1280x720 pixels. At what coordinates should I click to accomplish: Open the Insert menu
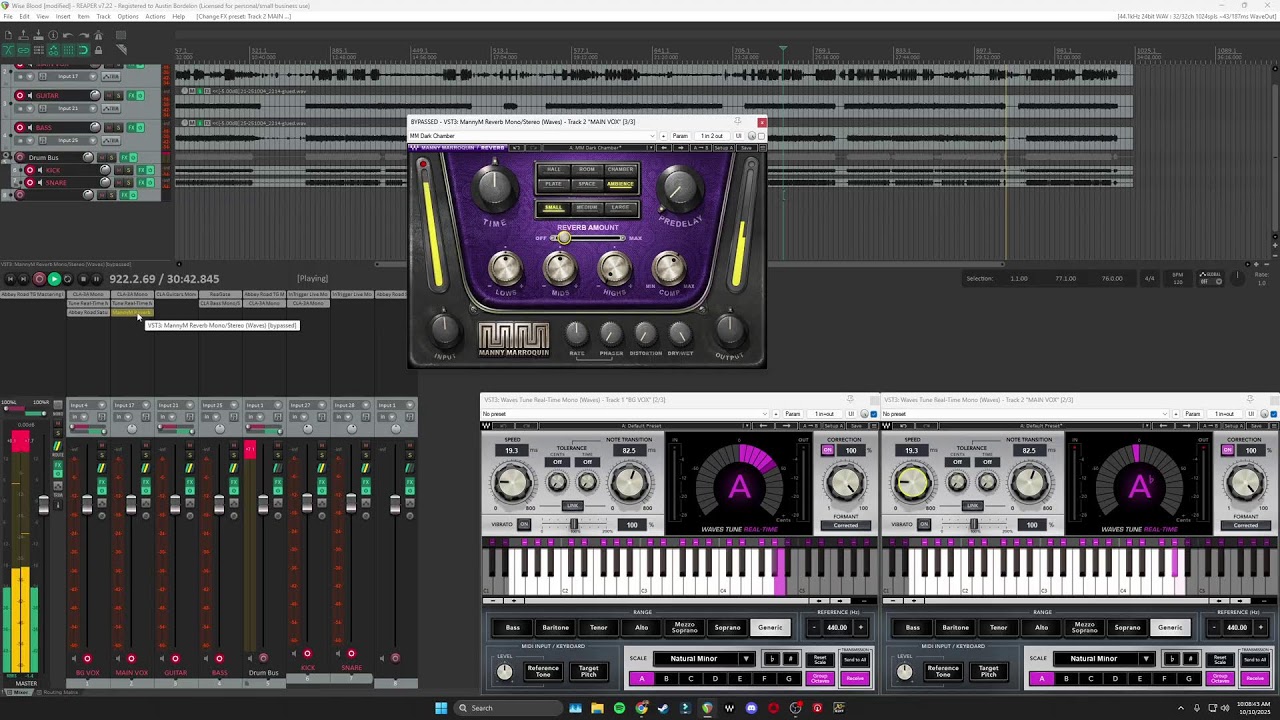63,16
